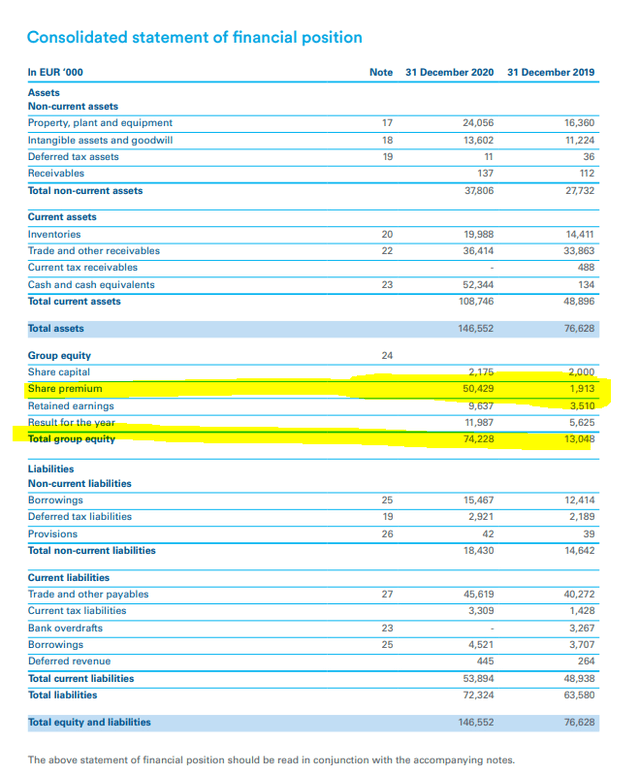The image size is (640, 775).
Task: Click the 'Consolidated statement of financial position' title
Action: pos(194,38)
